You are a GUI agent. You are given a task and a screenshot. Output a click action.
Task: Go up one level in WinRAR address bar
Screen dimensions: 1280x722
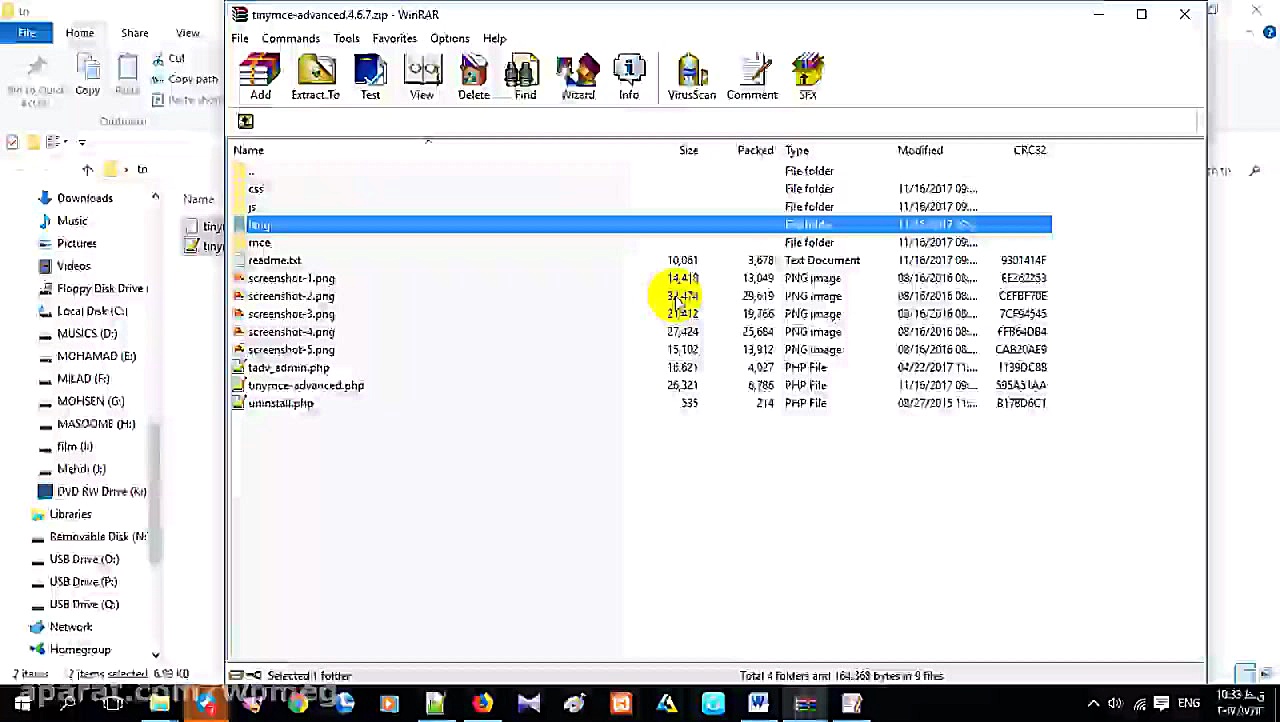(245, 122)
